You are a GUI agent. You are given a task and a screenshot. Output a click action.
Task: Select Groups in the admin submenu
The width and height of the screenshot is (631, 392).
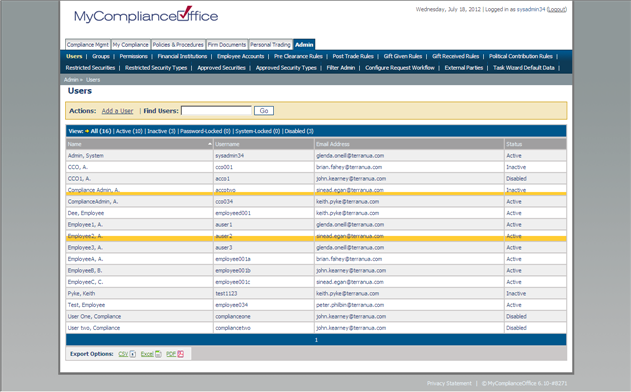101,56
